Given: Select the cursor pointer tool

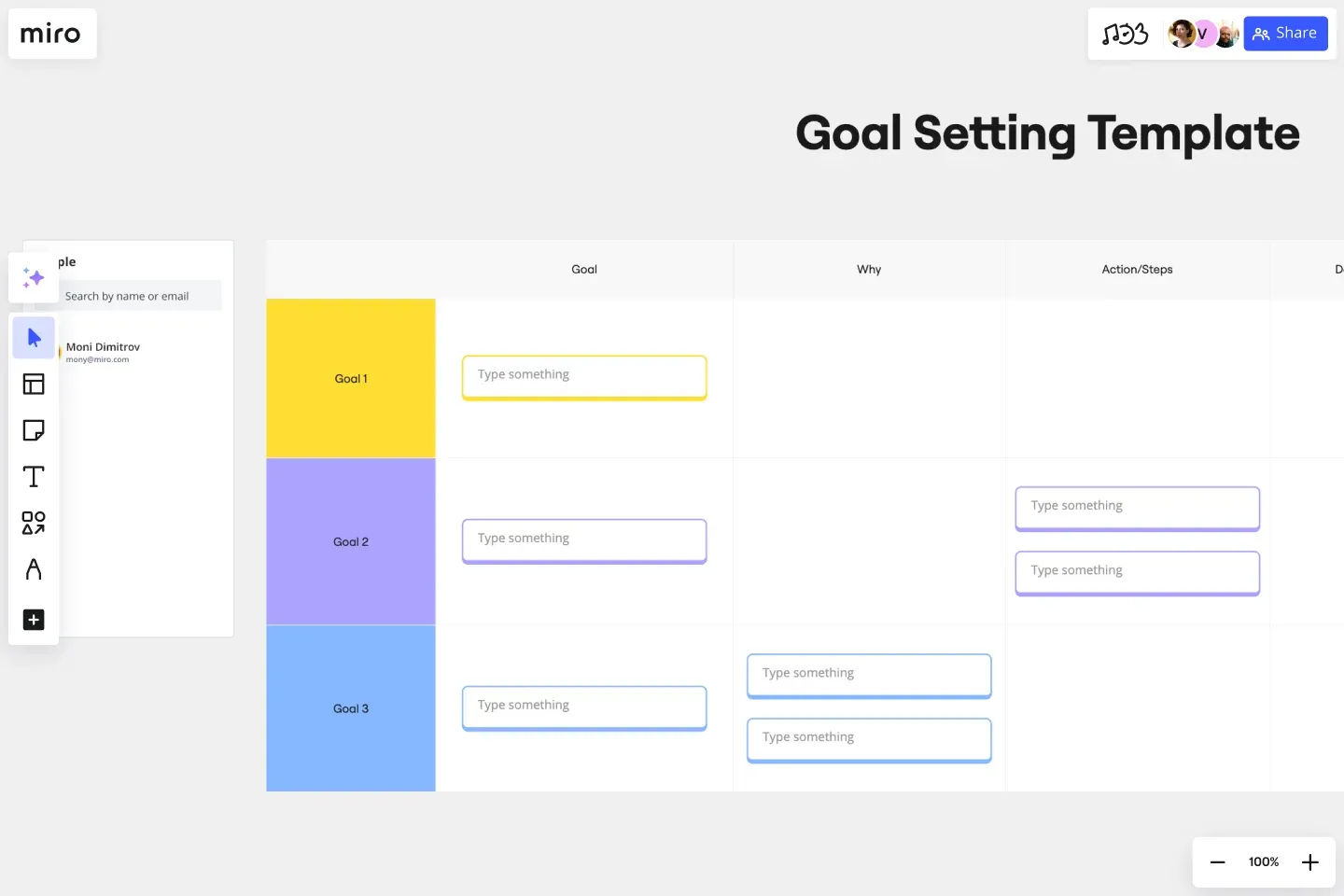Looking at the screenshot, I should pos(34,338).
